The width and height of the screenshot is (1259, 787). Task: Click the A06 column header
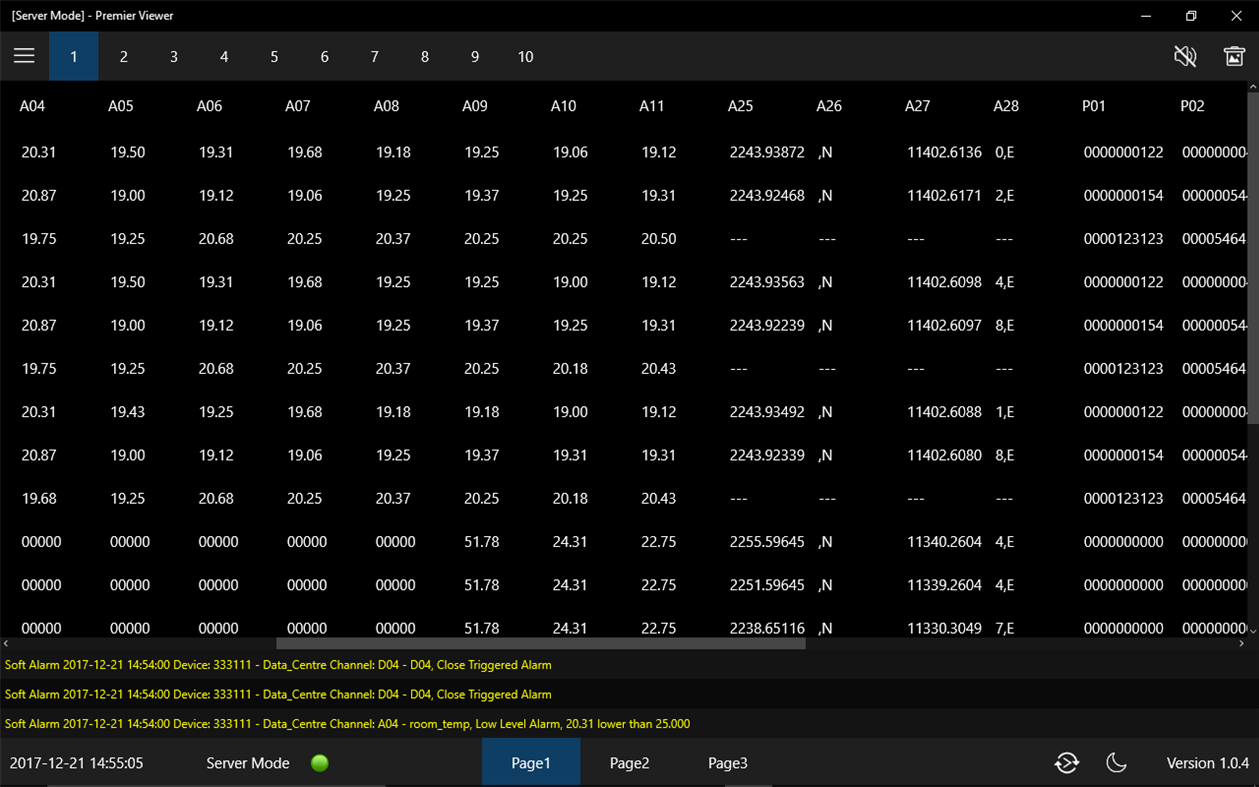pyautogui.click(x=209, y=106)
